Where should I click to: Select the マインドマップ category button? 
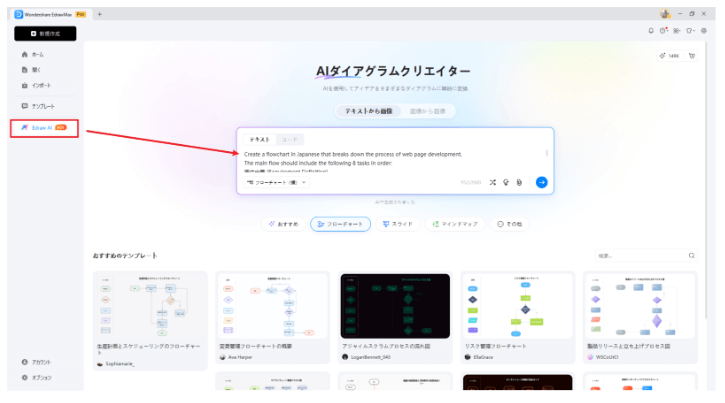453,225
